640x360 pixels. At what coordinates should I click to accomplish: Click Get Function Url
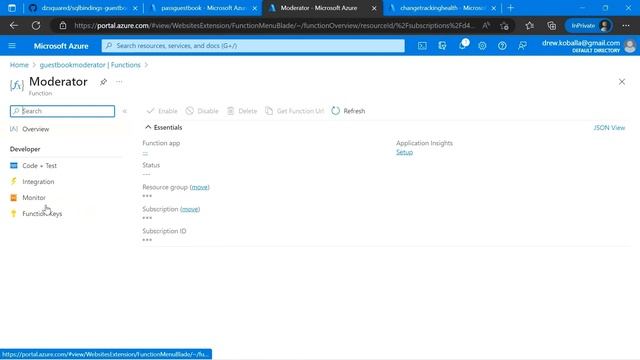[x=294, y=111]
